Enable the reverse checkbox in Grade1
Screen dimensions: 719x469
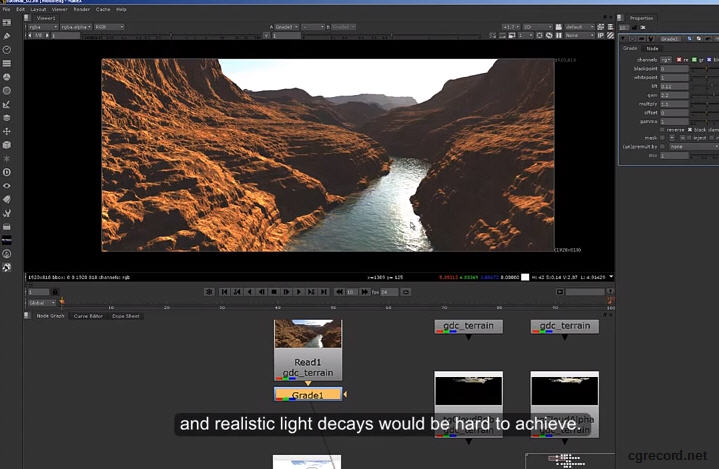[662, 130]
